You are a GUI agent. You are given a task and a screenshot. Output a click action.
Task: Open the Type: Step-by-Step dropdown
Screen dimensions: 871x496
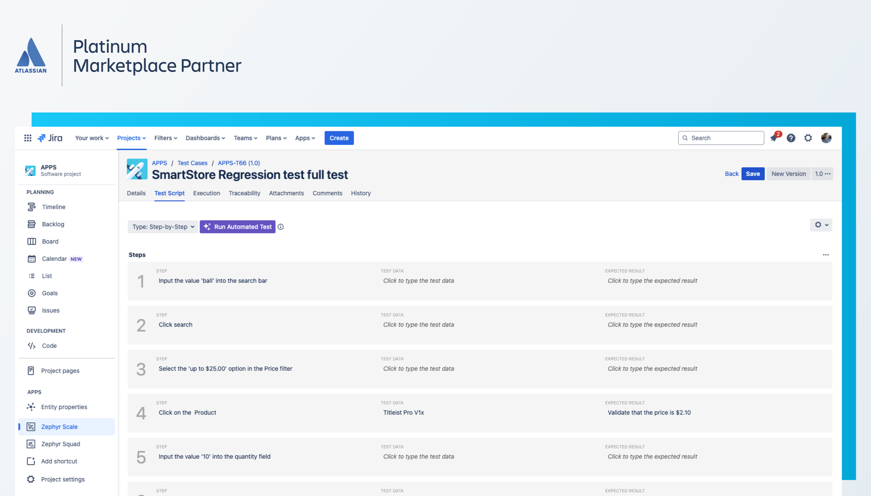click(x=163, y=227)
